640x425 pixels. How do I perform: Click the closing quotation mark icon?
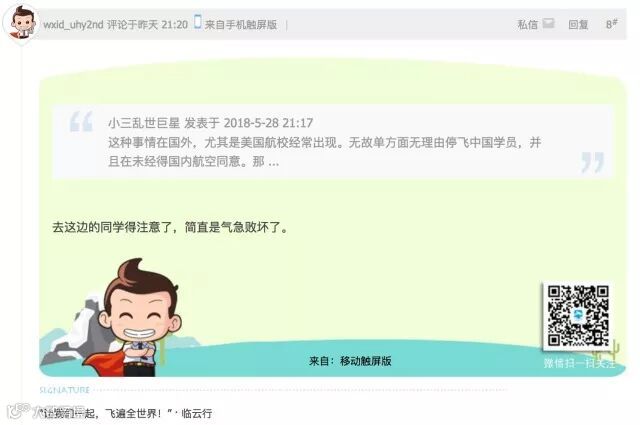pos(593,162)
